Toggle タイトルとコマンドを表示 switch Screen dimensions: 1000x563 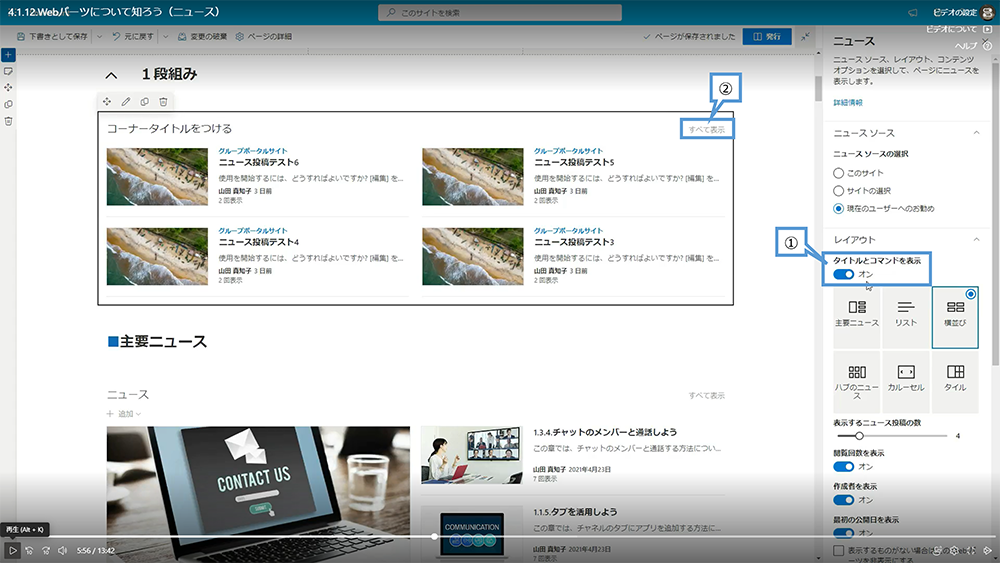point(844,274)
